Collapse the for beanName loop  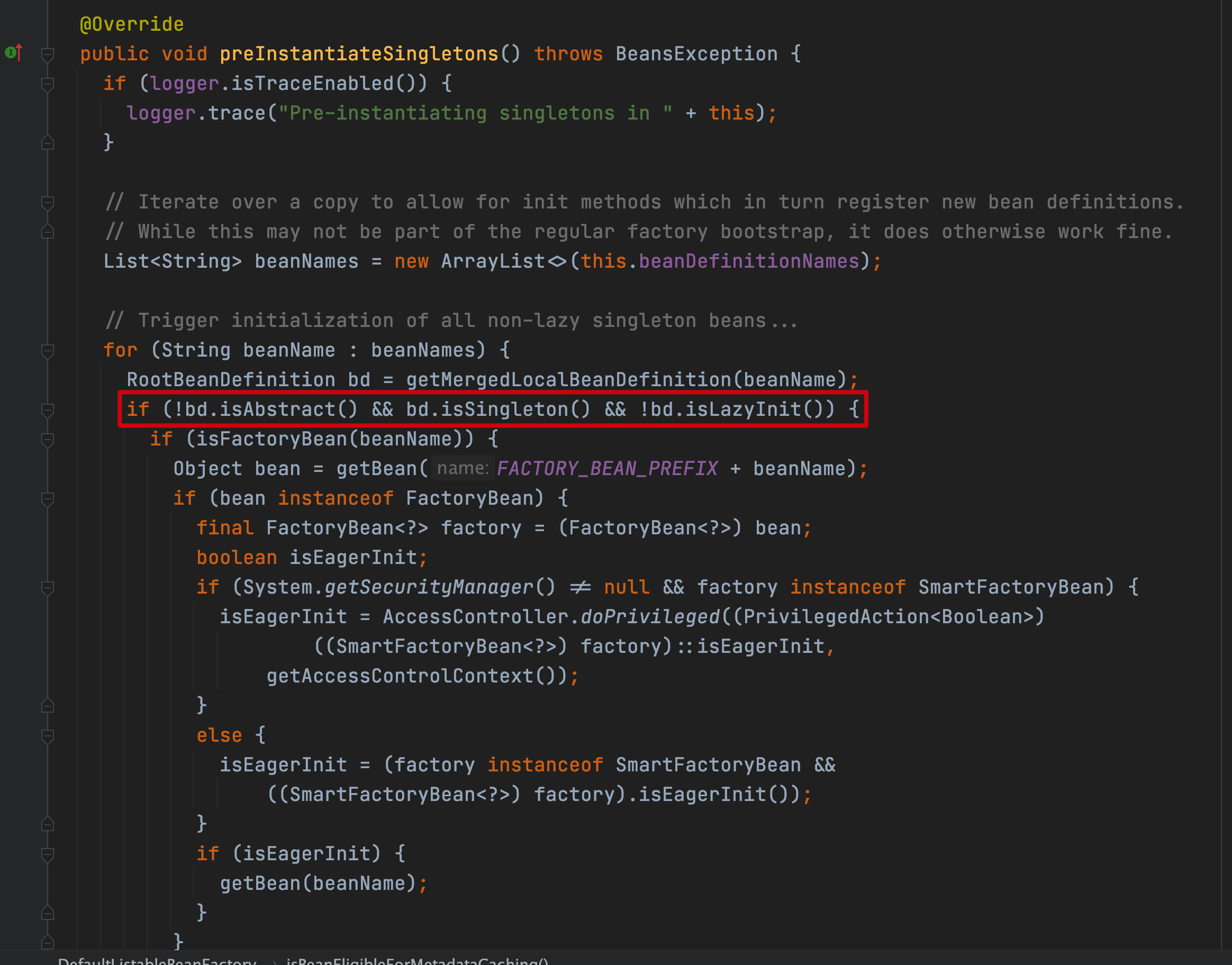[x=48, y=351]
